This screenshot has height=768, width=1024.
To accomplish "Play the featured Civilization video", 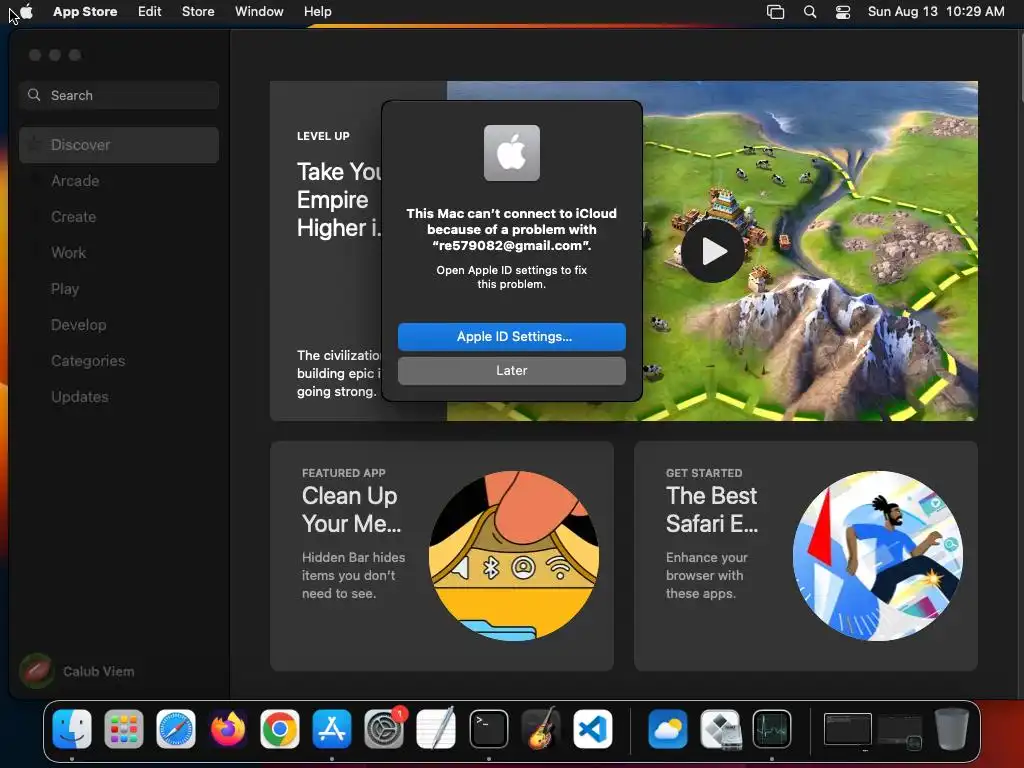I will (x=712, y=251).
